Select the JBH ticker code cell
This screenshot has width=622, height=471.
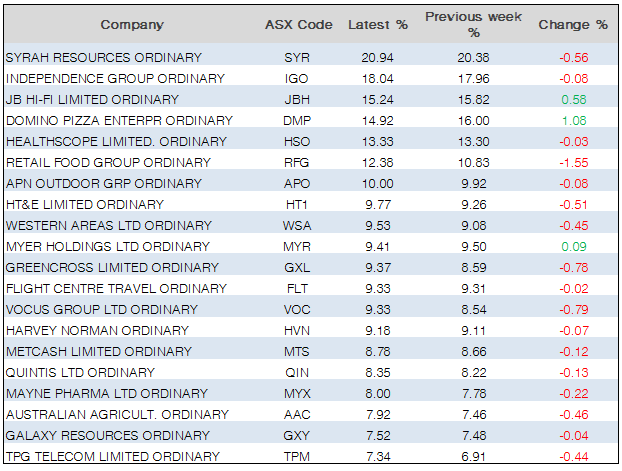click(x=297, y=100)
